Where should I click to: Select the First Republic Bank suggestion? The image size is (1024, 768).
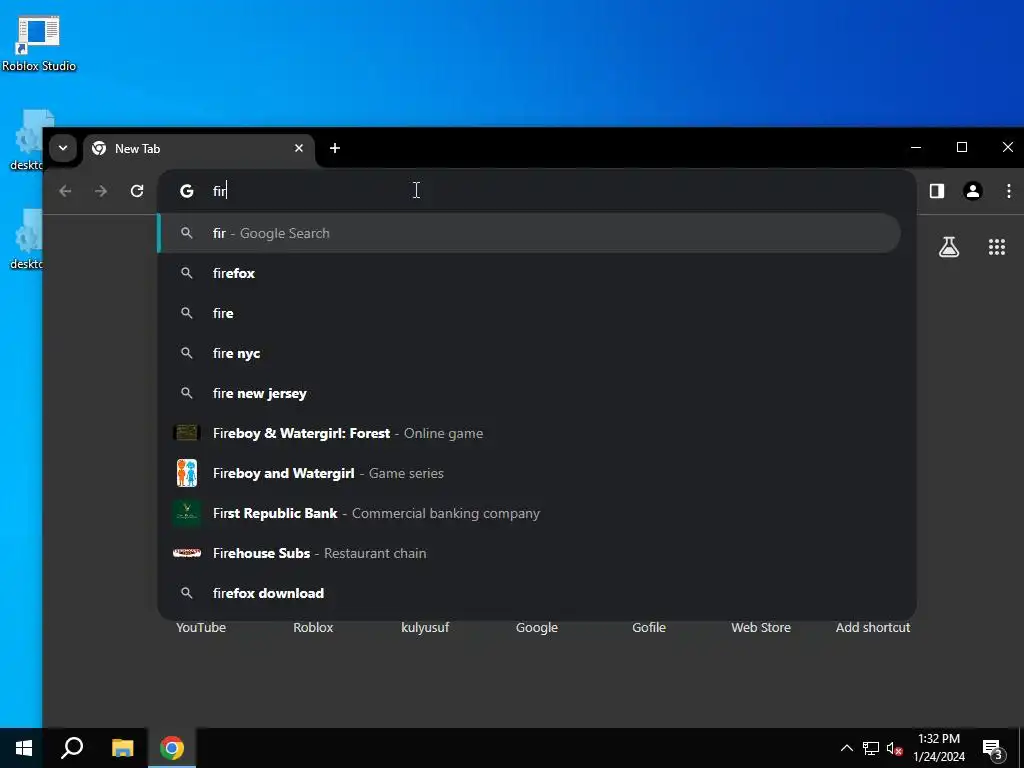point(530,513)
